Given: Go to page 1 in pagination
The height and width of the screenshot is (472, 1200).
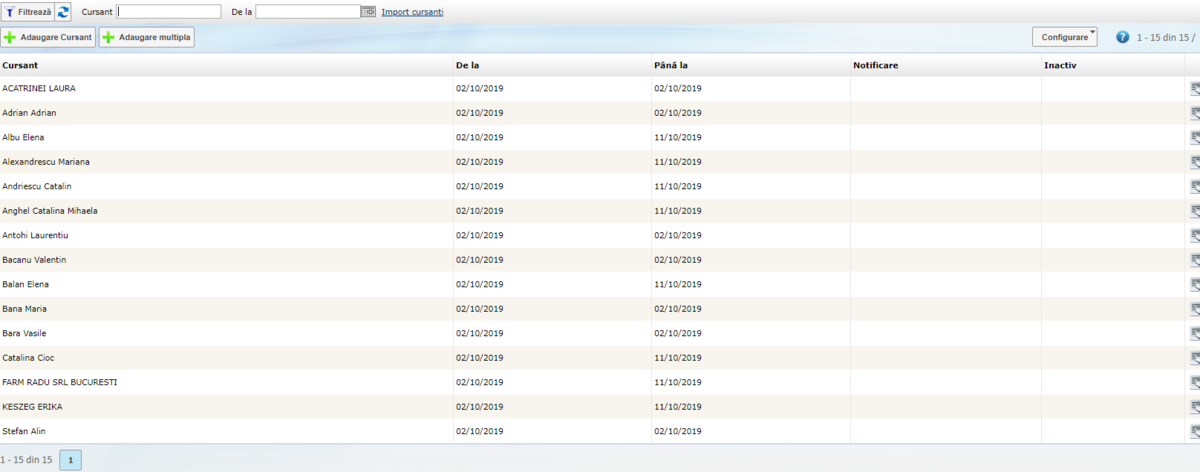Looking at the screenshot, I should click(71, 460).
